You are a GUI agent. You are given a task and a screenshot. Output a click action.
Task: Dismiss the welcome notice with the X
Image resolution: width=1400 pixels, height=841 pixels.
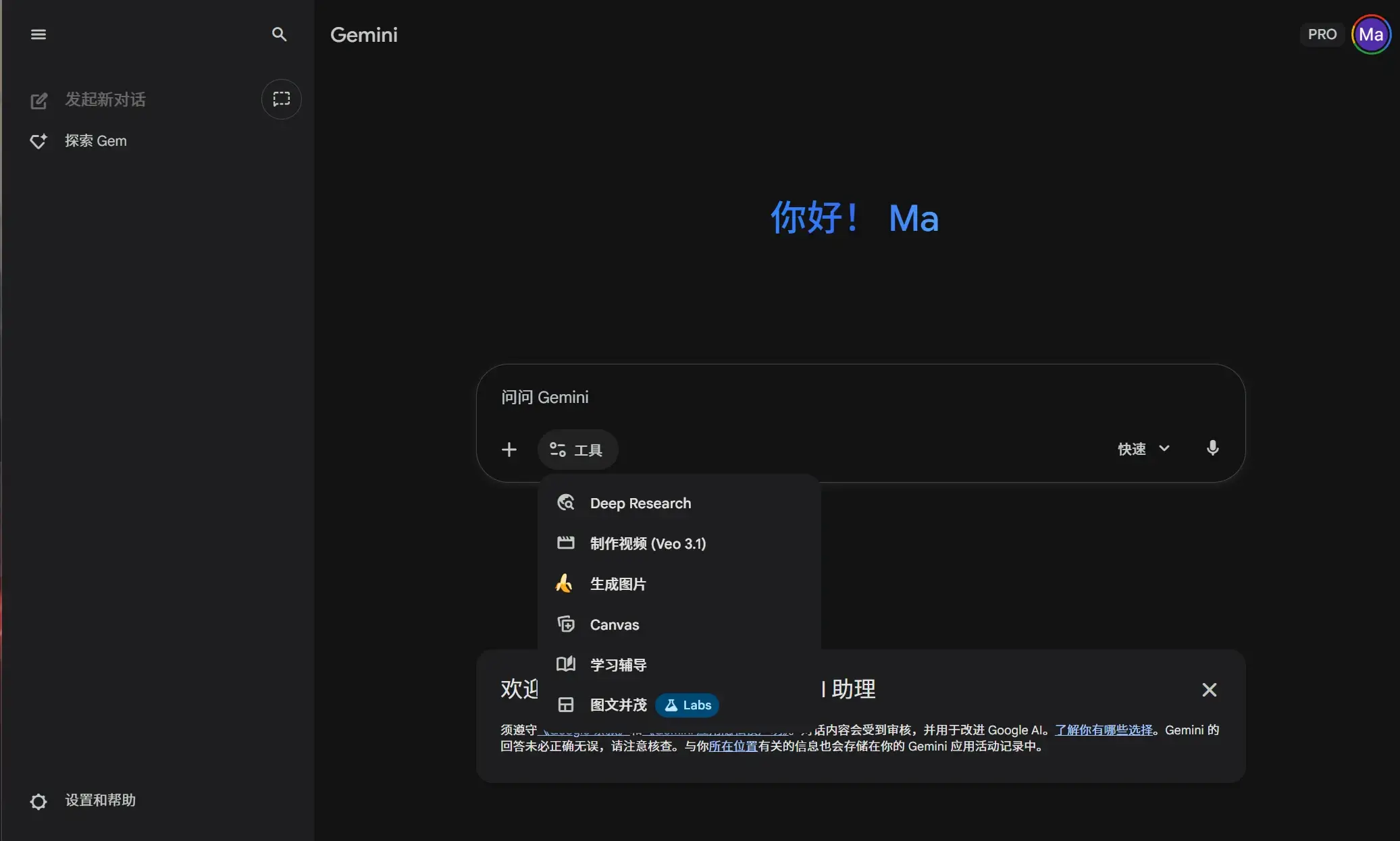tap(1208, 689)
